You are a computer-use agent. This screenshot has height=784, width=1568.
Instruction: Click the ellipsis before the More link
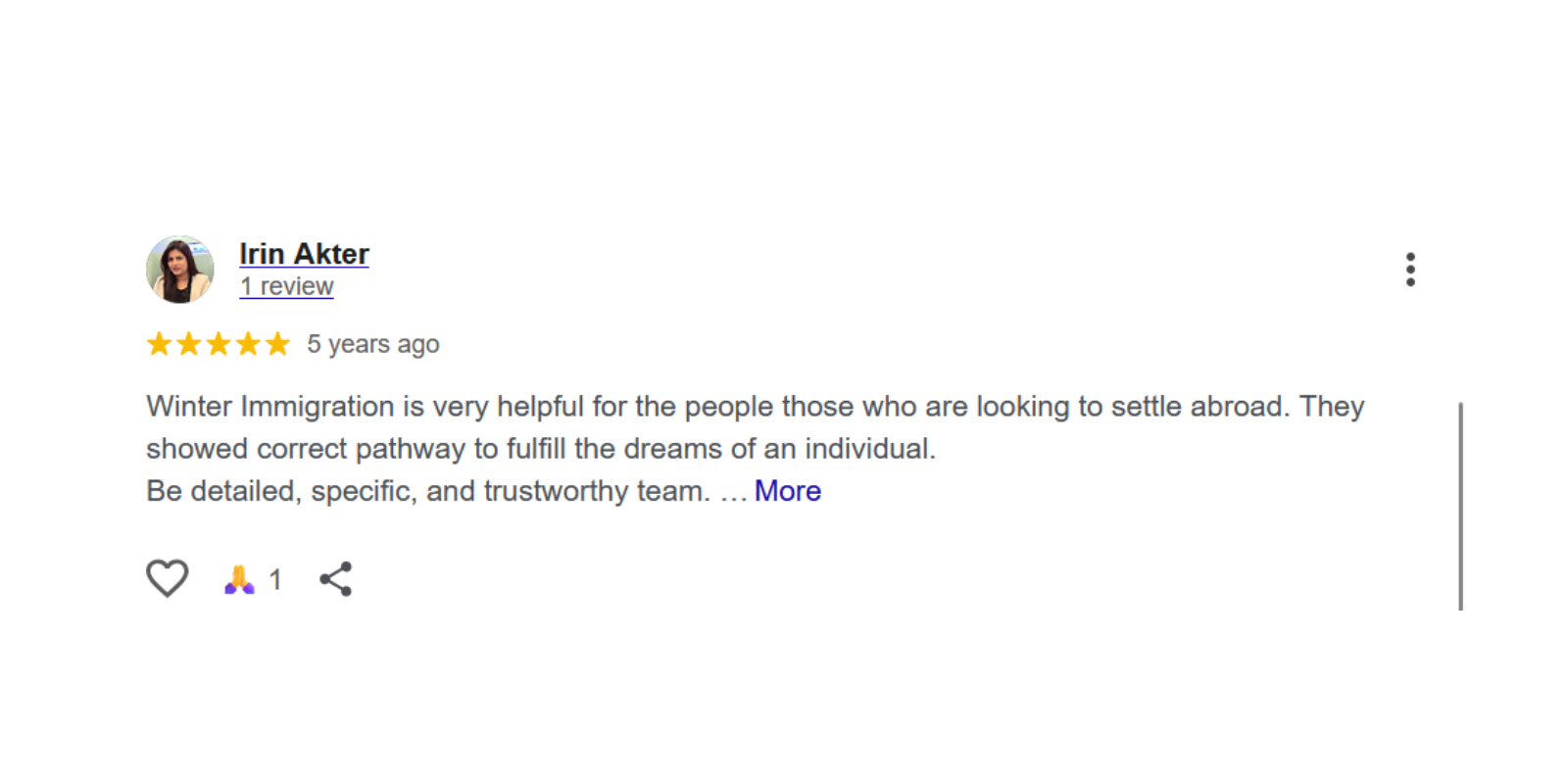point(733,493)
